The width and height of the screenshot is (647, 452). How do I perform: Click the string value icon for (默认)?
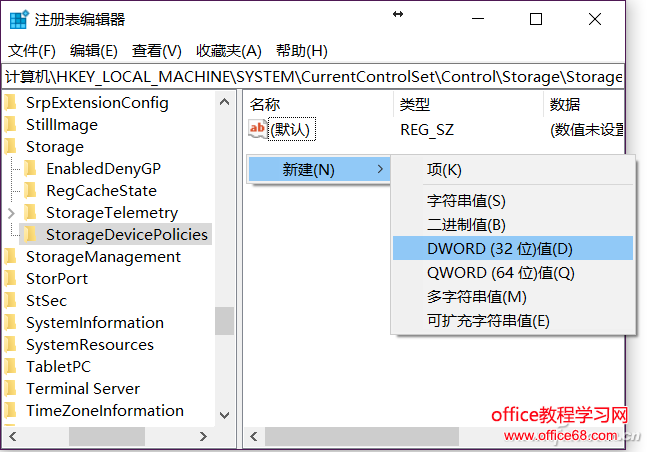click(258, 129)
